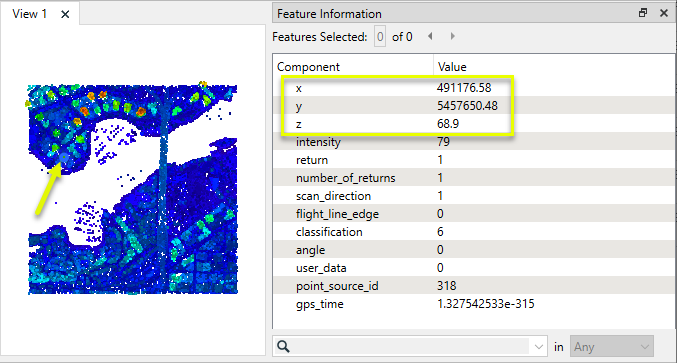Go to previous selected feature arrow
This screenshot has width=677, height=363.
coord(430,36)
